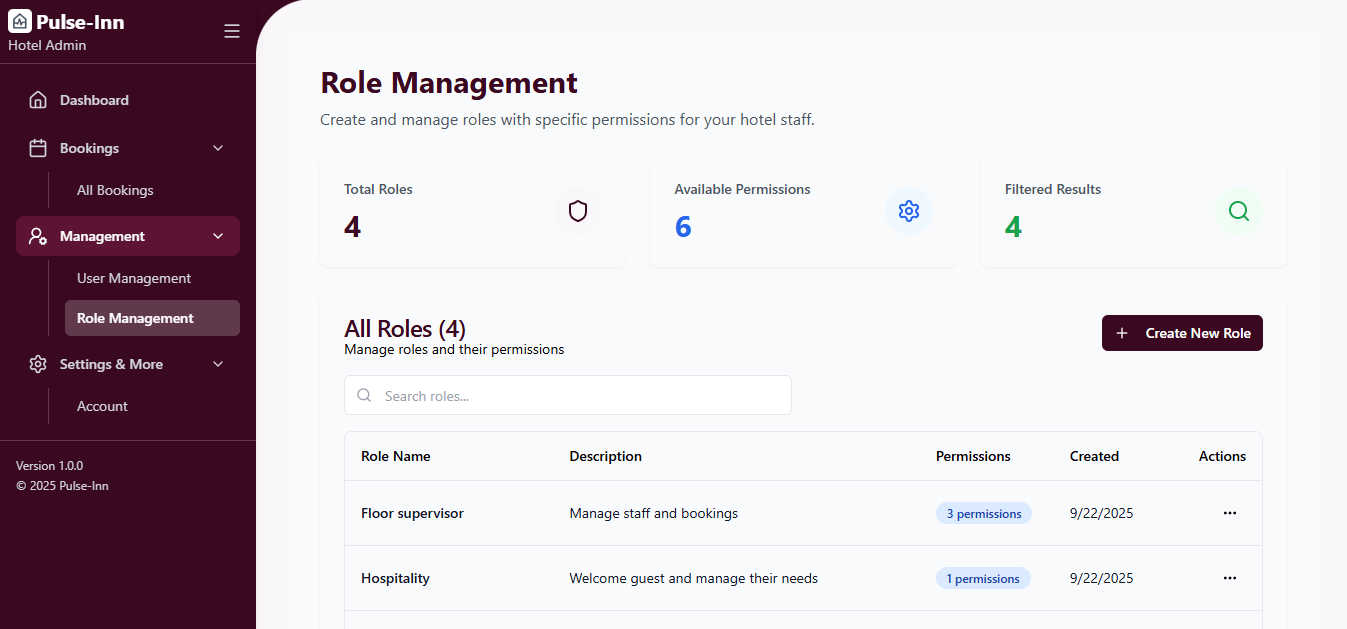Click the Settings & More gear icon

click(x=38, y=364)
